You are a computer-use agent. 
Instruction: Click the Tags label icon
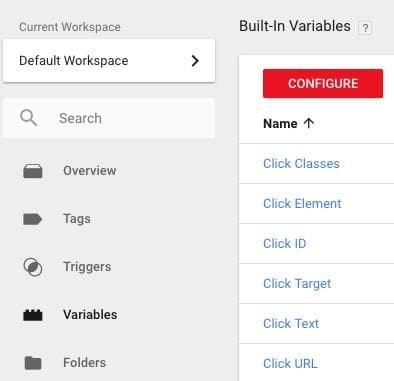click(x=32, y=219)
